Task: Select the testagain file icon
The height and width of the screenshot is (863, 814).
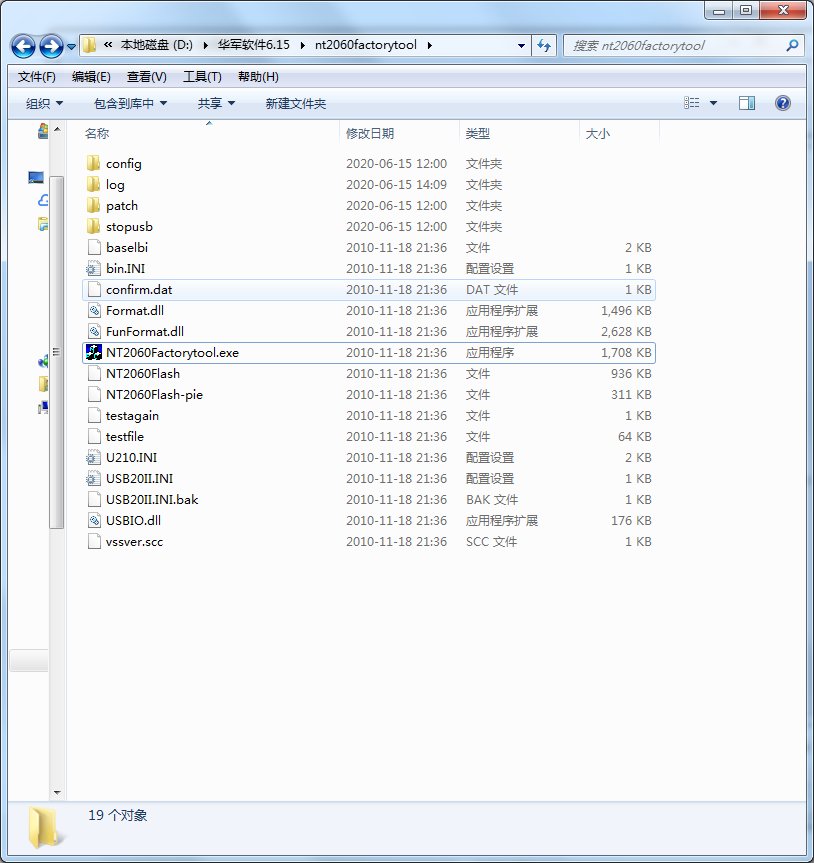Action: [x=94, y=415]
